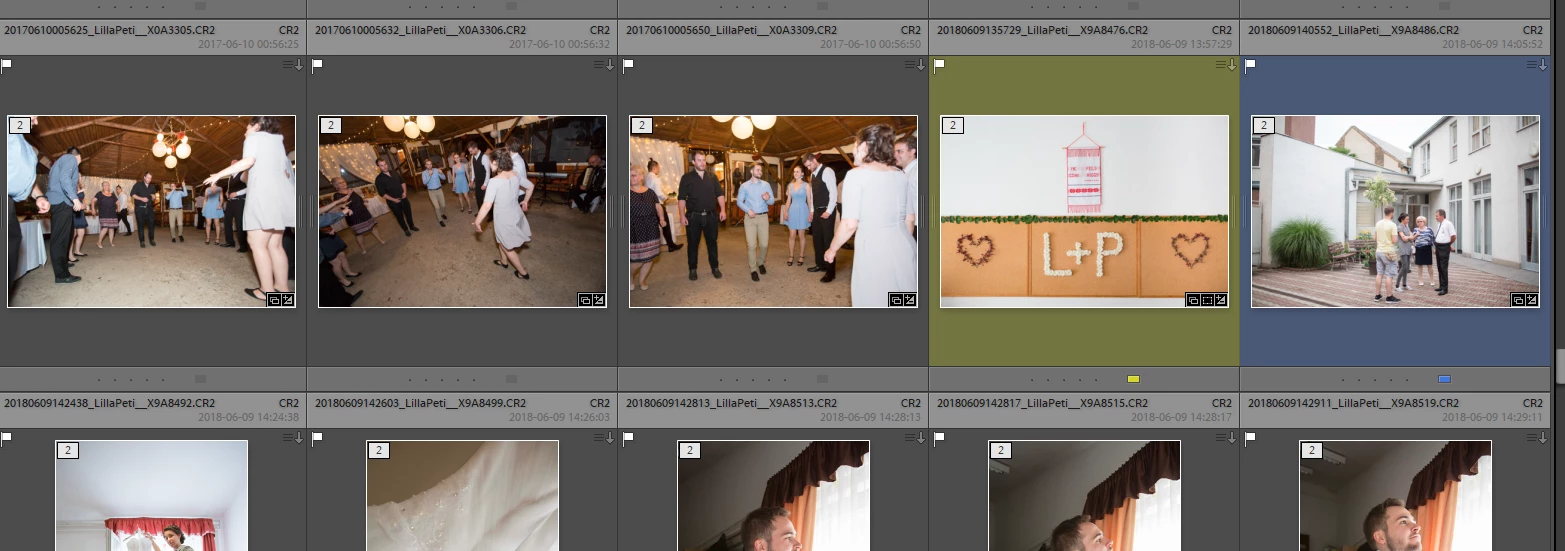Click the collection badge on X9A8486 thumbnail

[1519, 299]
